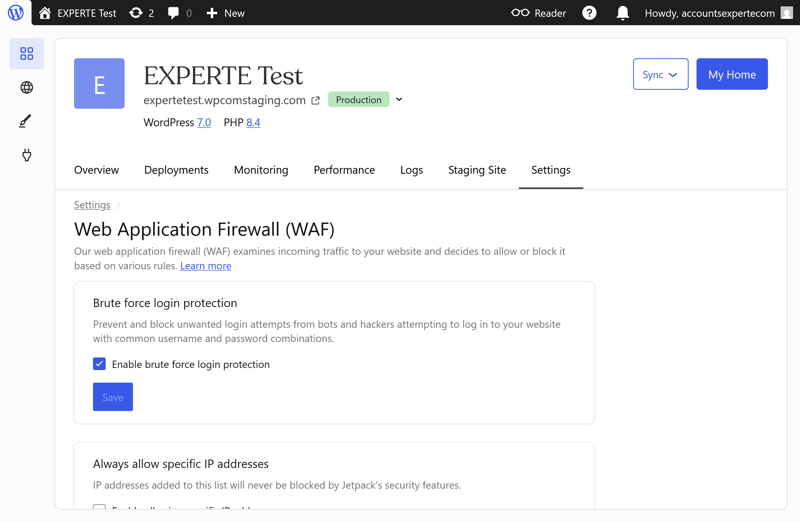Switch to the Monitoring tab
This screenshot has width=800, height=522.
[261, 170]
